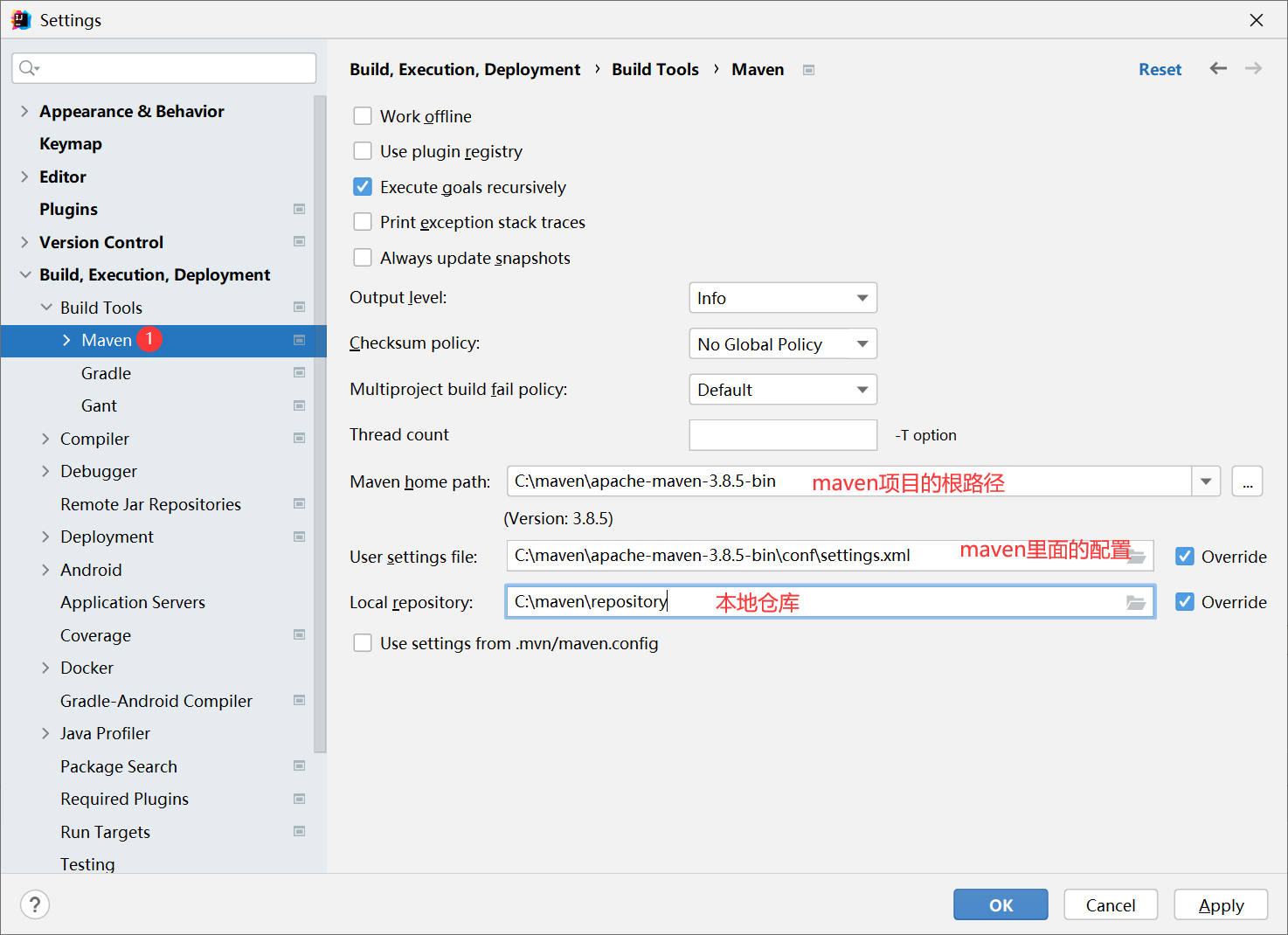Uncheck Execute goals recursively
The height and width of the screenshot is (935, 1288).
[363, 187]
